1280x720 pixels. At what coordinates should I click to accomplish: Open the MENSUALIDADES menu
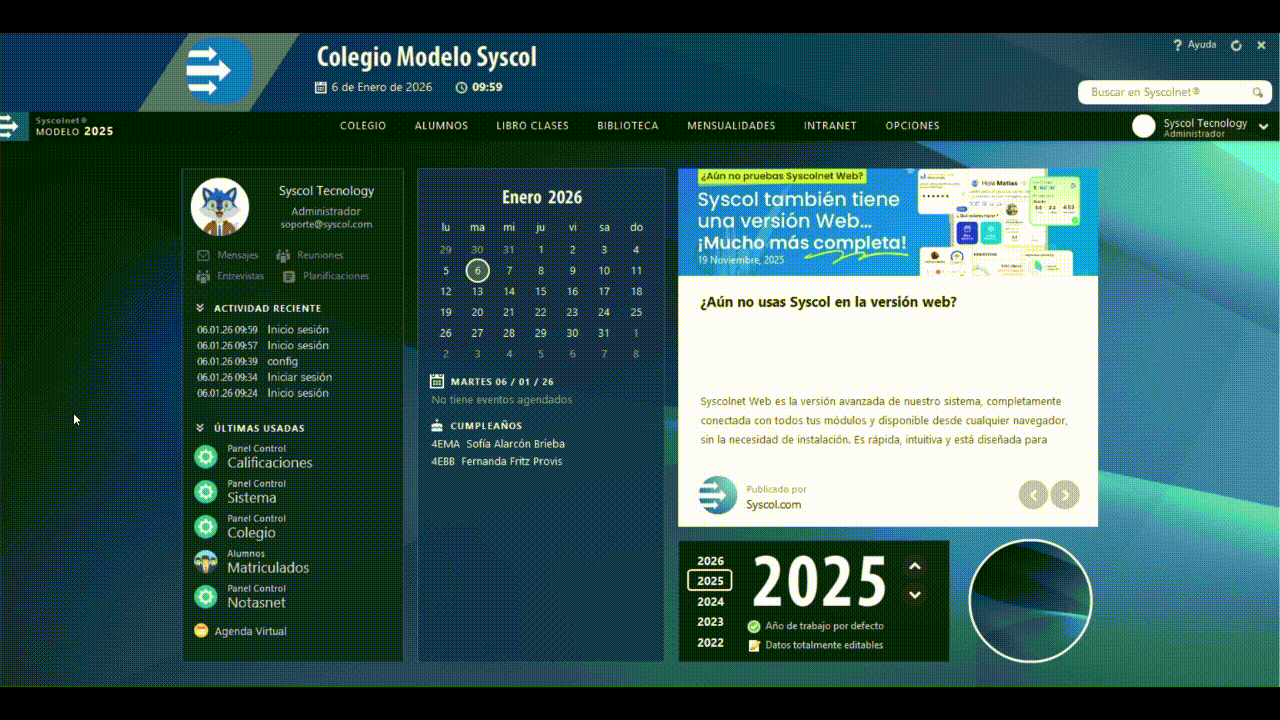[731, 126]
